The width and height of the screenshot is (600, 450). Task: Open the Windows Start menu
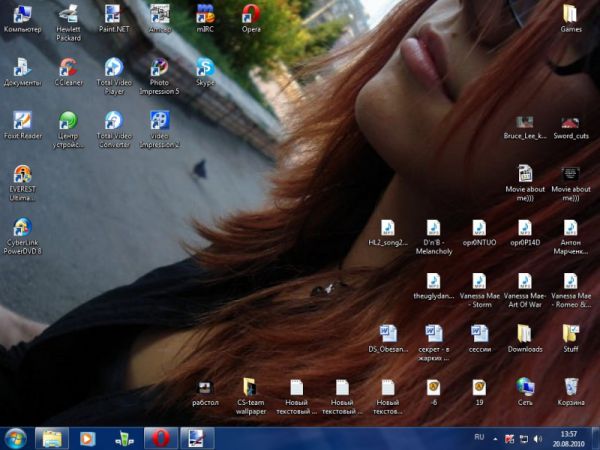(16, 438)
